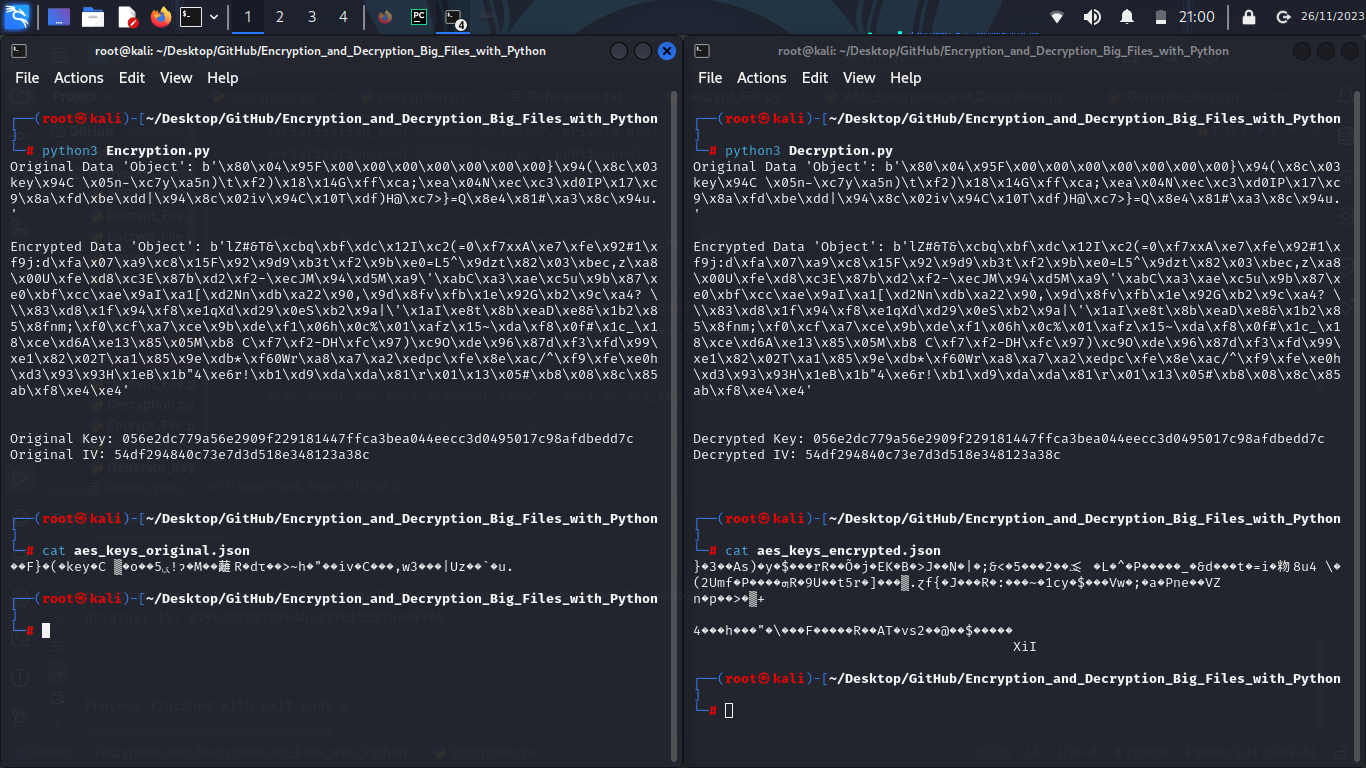This screenshot has height=768, width=1366.
Task: Open Help menu in left terminal
Action: point(222,77)
